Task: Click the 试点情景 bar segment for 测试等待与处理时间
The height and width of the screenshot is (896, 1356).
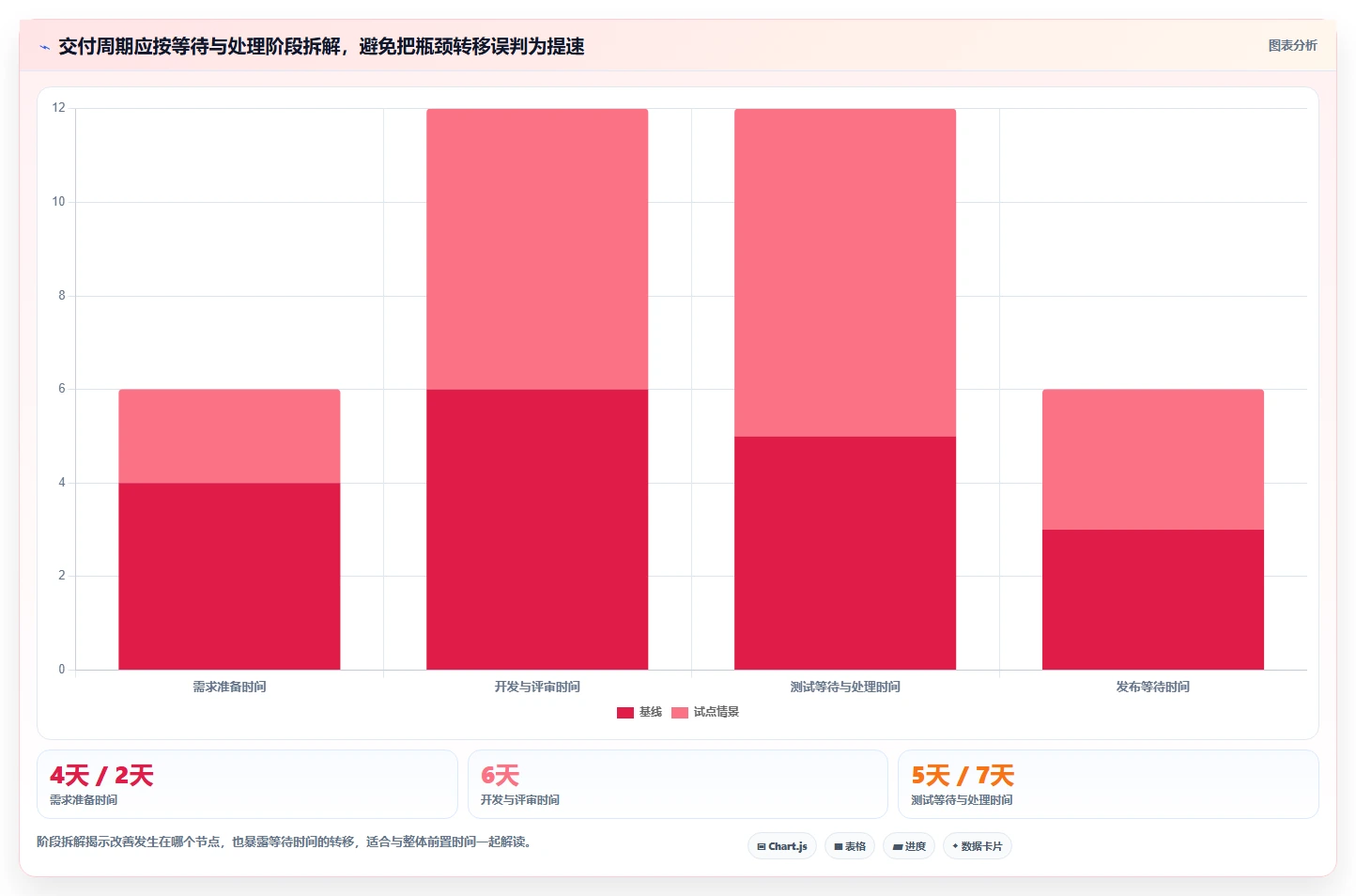Action: coord(845,272)
